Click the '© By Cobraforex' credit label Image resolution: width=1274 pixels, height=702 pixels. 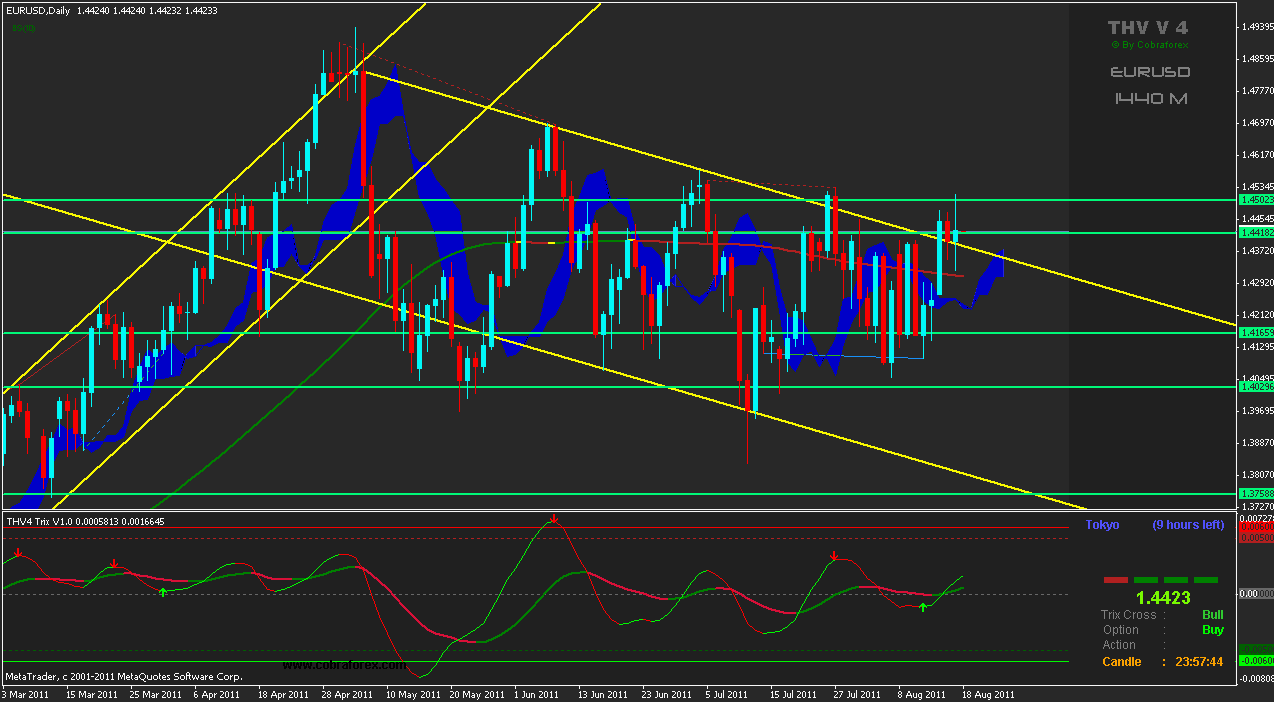[1150, 45]
